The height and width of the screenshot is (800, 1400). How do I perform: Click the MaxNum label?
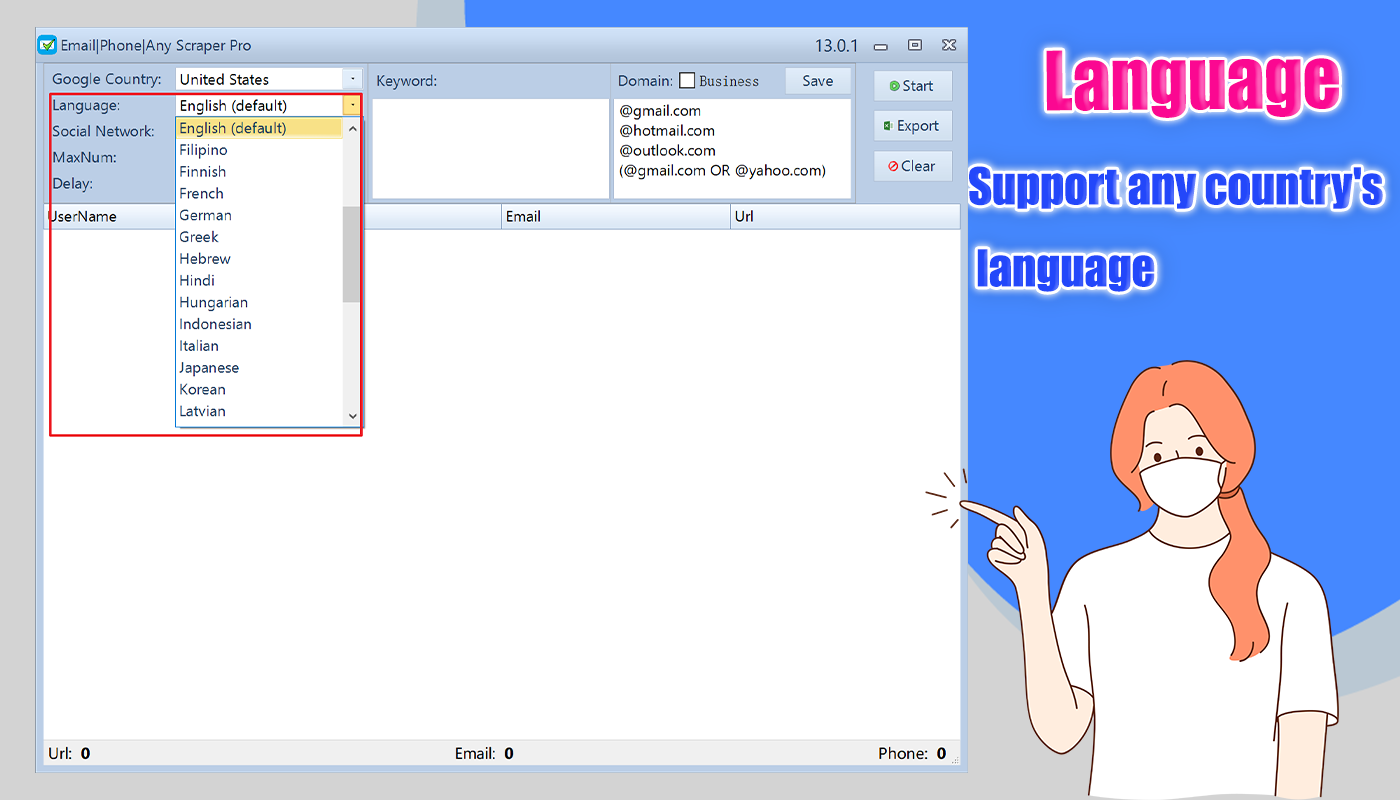[84, 157]
